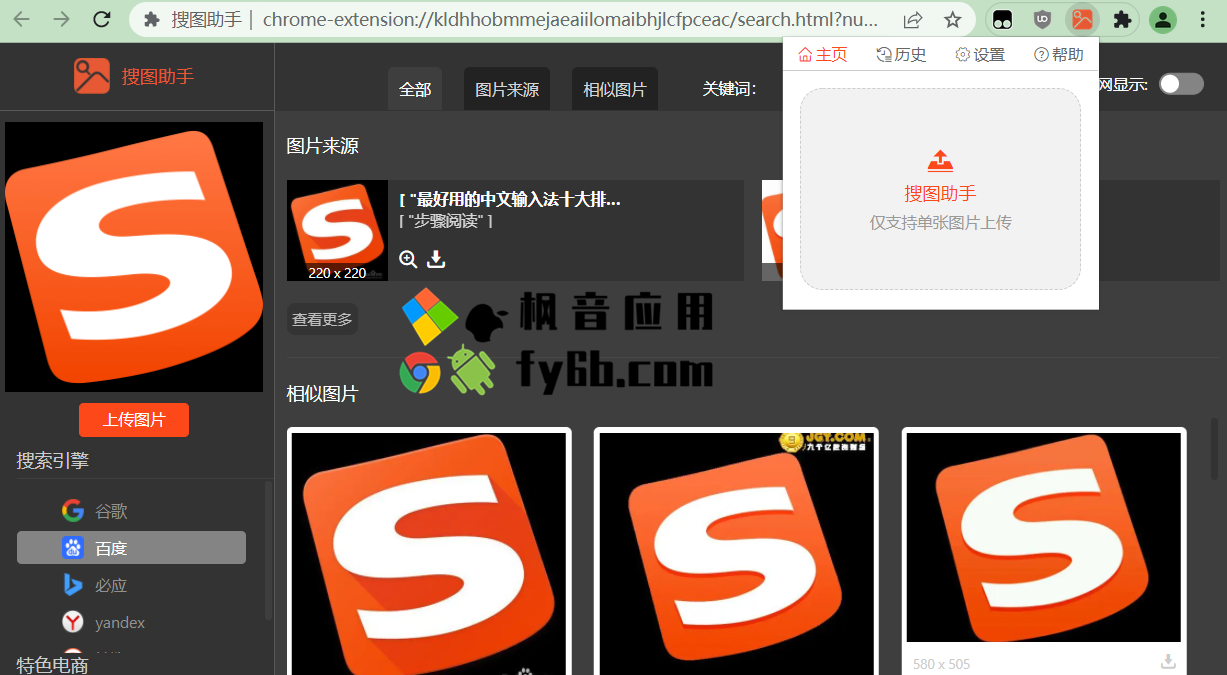Image resolution: width=1227 pixels, height=675 pixels.
Task: Open the Chrome three-dot menu
Action: pyautogui.click(x=1203, y=19)
